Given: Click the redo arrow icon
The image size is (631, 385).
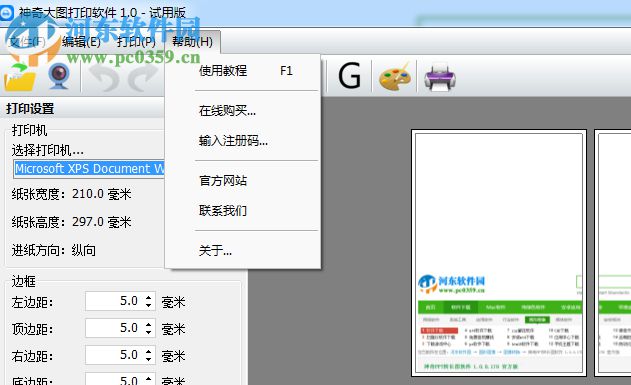Looking at the screenshot, I should 143,77.
